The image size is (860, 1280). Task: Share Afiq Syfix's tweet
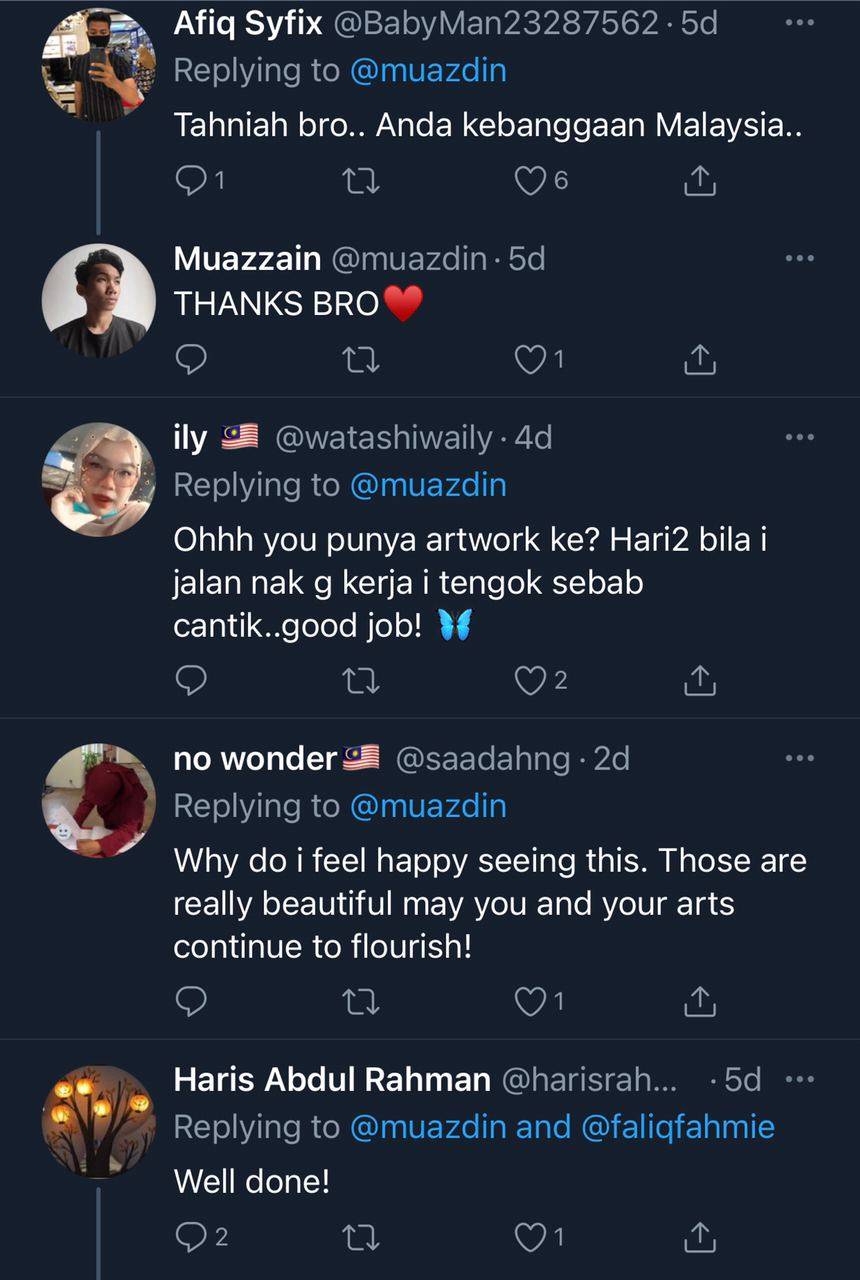(x=700, y=181)
